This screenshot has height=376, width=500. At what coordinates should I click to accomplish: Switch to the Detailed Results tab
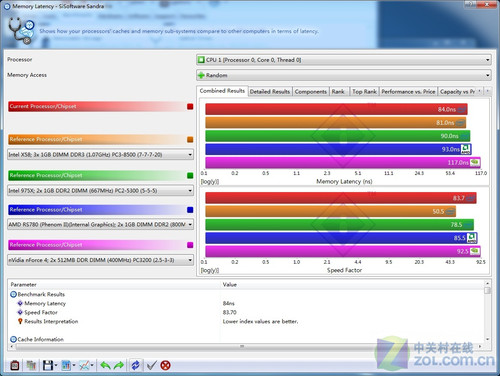click(270, 91)
